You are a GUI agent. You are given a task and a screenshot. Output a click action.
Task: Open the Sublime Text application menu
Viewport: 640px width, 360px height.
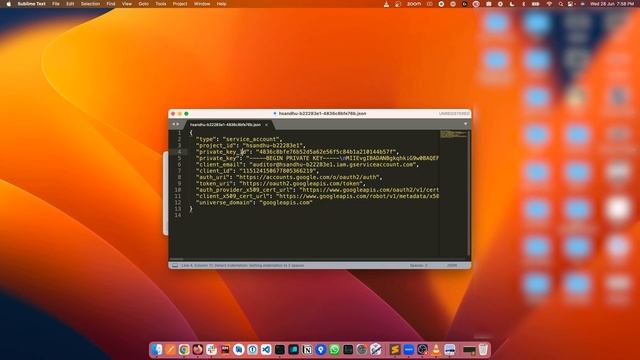point(31,4)
